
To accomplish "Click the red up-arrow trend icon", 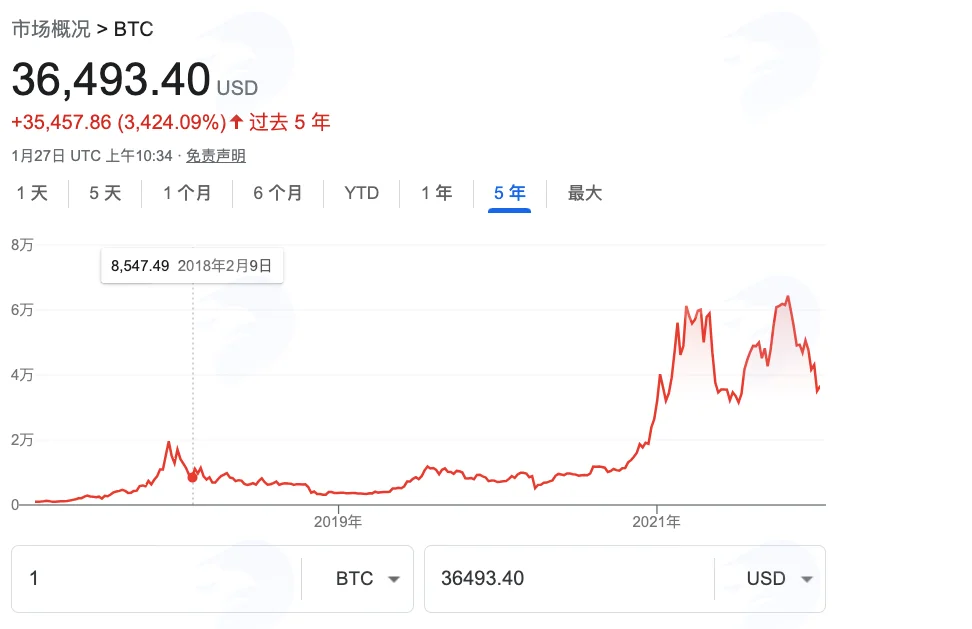I will click(236, 121).
